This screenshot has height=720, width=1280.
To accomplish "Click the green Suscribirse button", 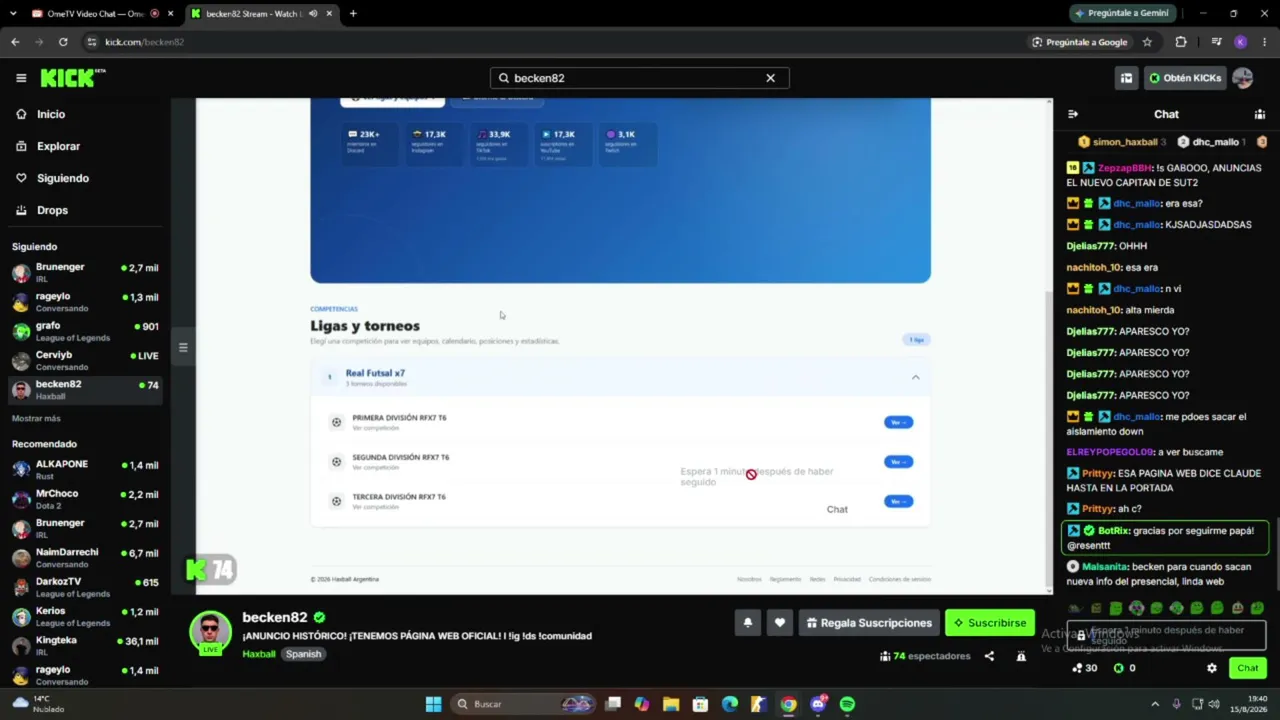I will [x=989, y=623].
